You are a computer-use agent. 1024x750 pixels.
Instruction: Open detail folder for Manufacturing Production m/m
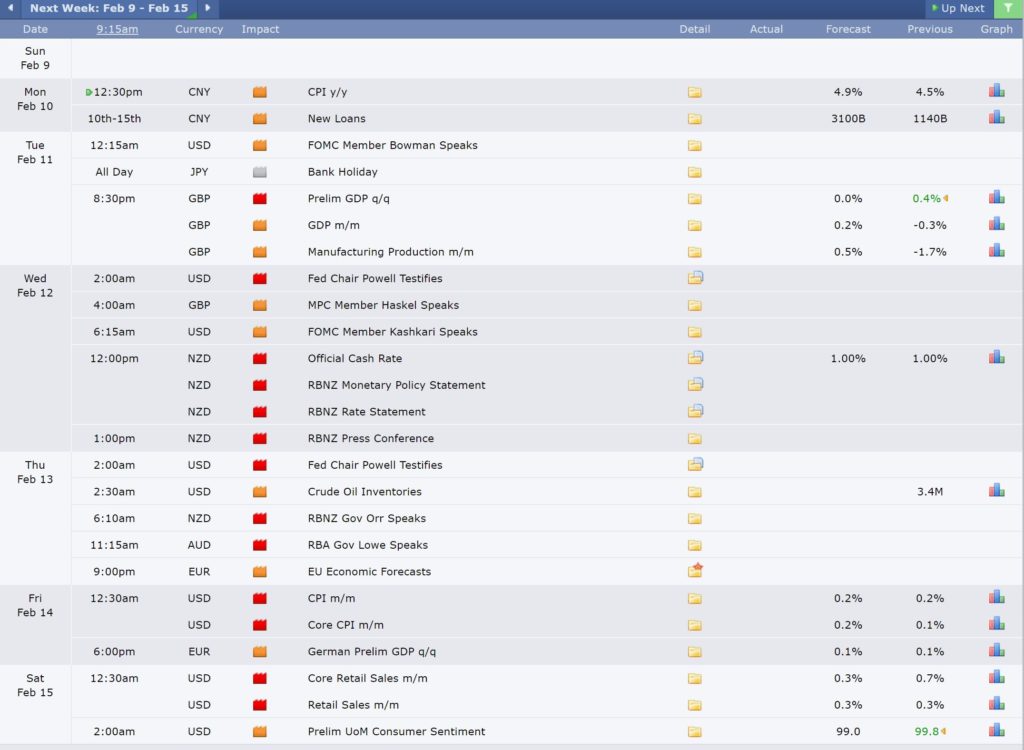tap(695, 252)
